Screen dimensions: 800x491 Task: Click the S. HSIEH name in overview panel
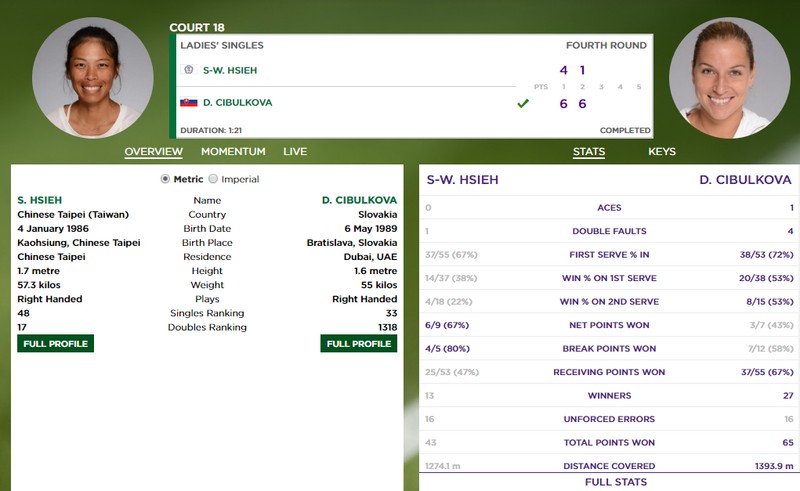coord(40,200)
